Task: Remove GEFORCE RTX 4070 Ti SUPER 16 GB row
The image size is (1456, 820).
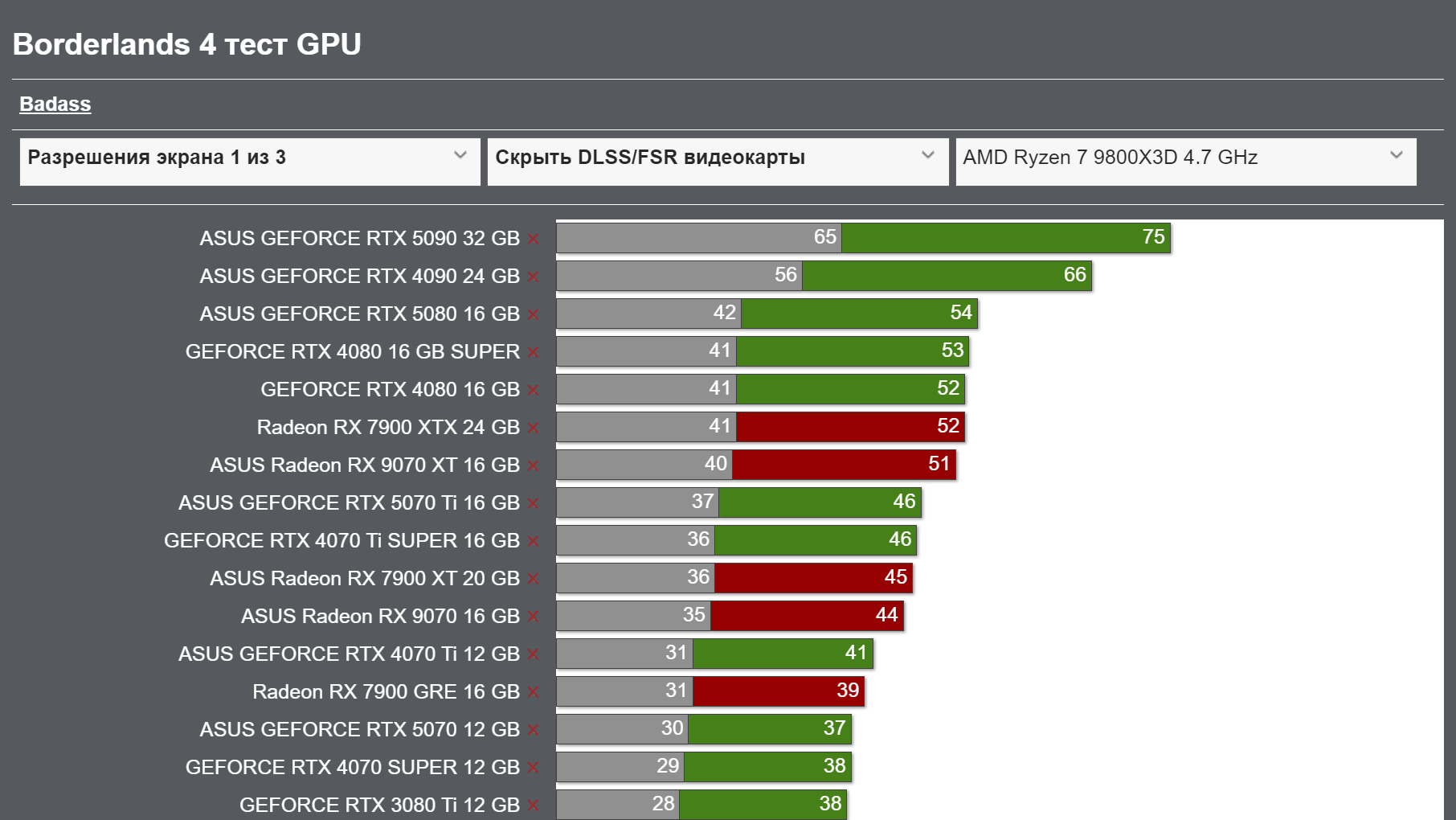Action: tap(534, 541)
